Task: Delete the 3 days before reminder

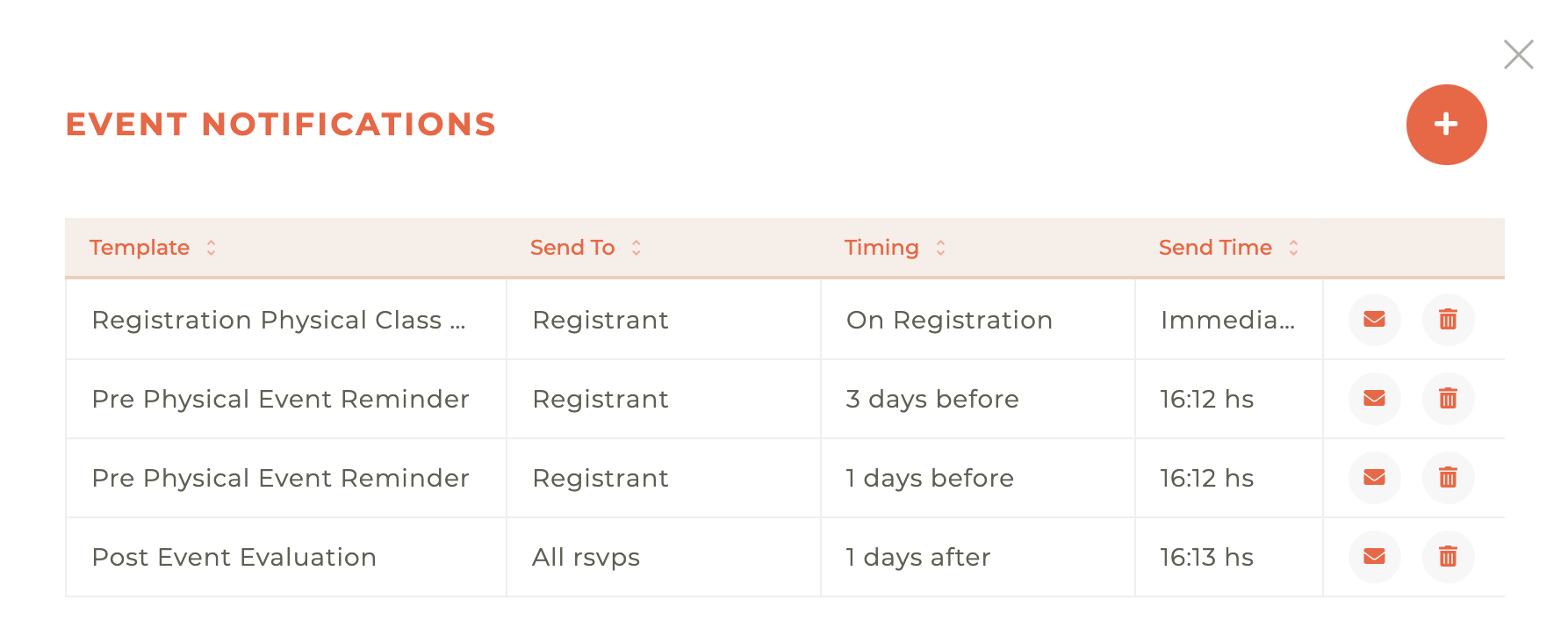Action: pos(1448,399)
